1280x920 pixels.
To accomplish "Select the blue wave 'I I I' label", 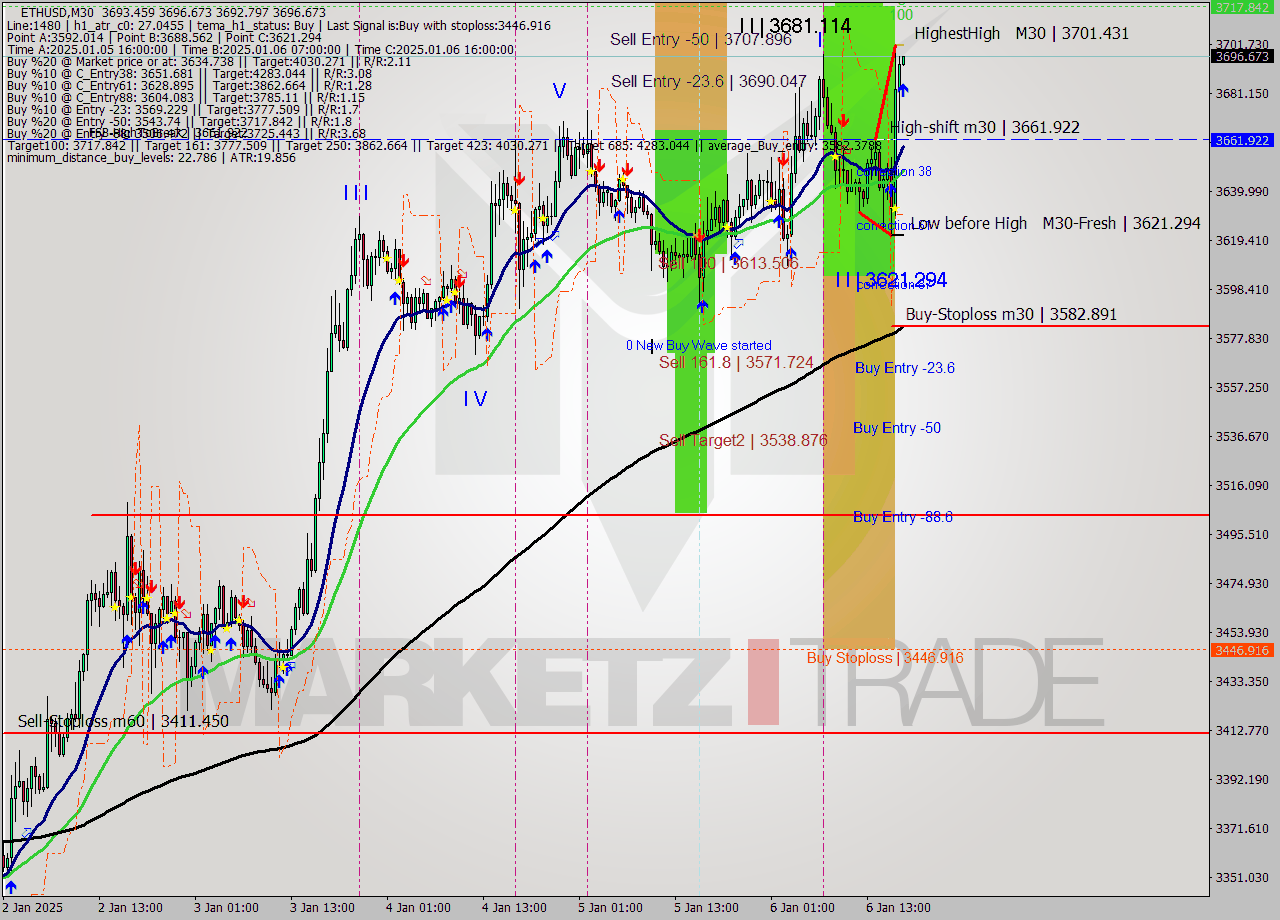I will click(355, 193).
